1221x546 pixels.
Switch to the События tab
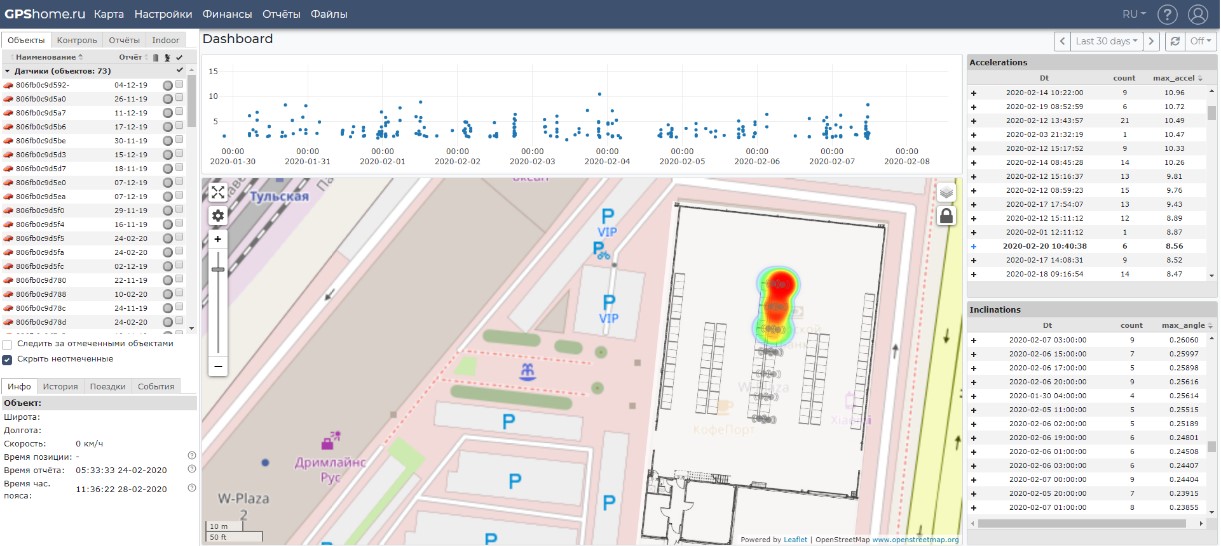[155, 386]
